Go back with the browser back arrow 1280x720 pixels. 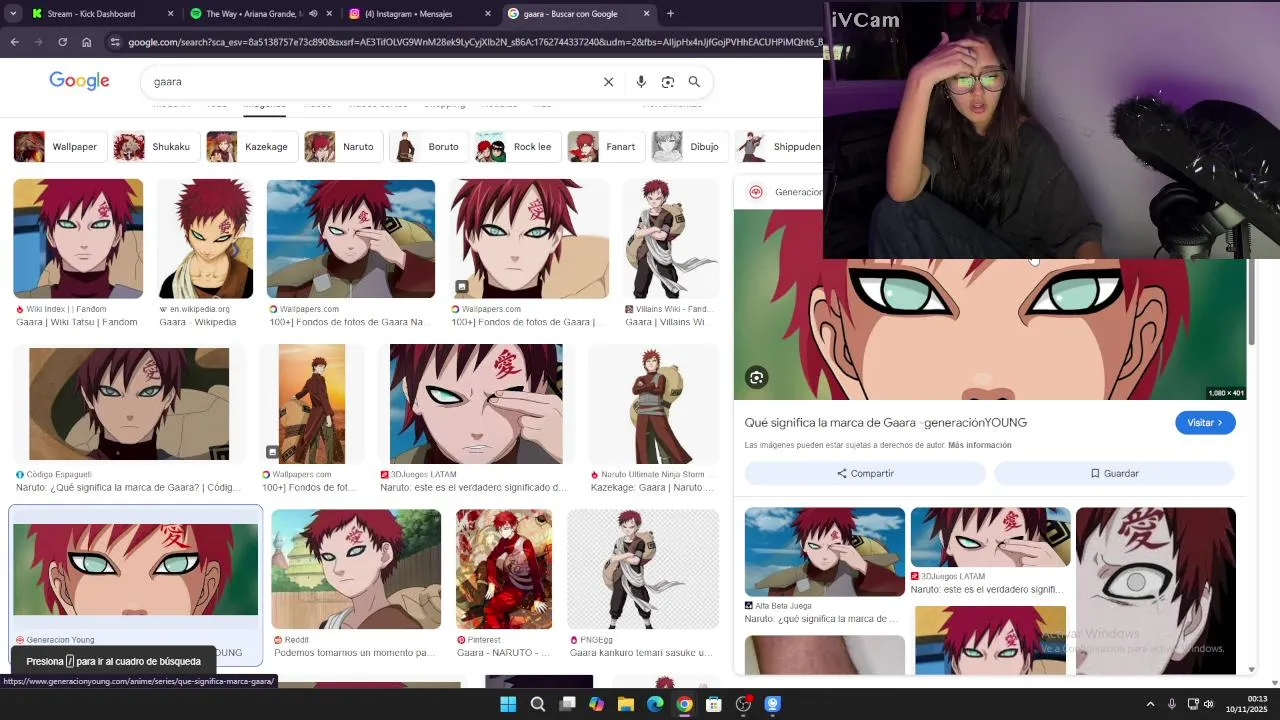pyautogui.click(x=14, y=42)
